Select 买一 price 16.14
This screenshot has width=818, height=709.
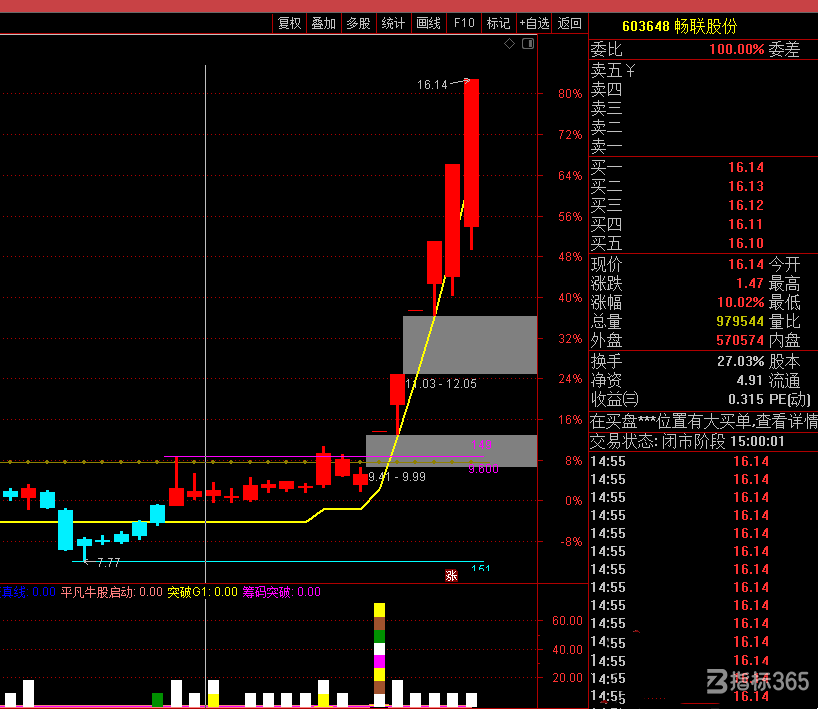click(x=746, y=167)
